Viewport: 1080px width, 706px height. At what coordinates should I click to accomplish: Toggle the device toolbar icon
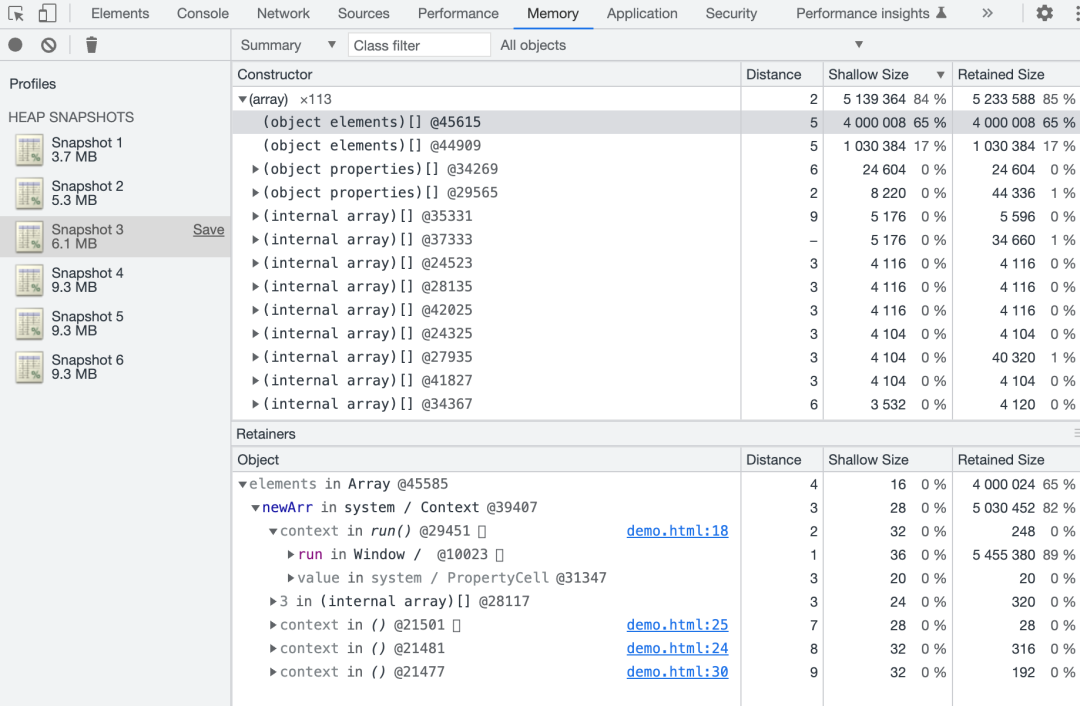point(47,14)
